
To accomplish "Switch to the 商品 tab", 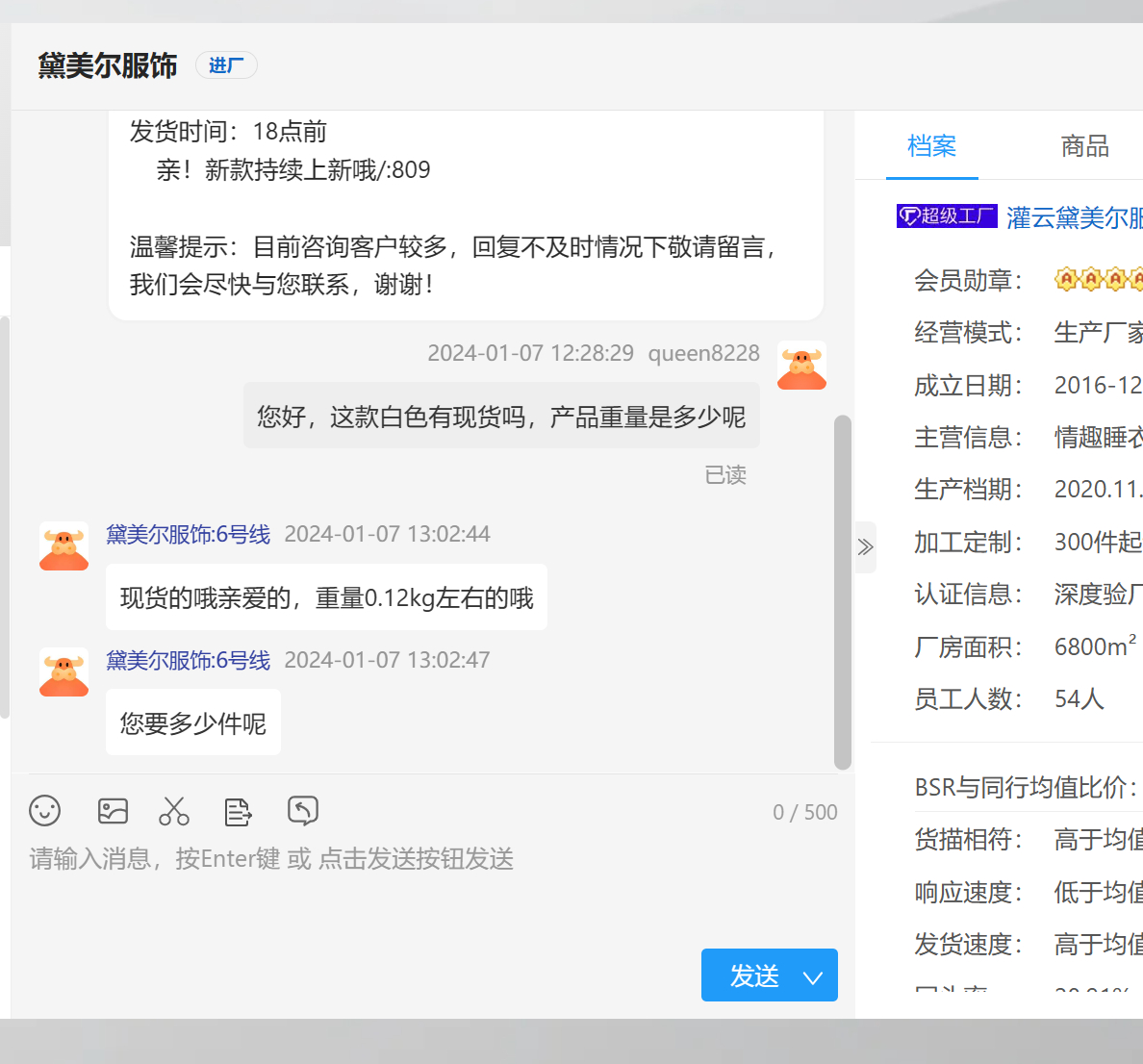I will [x=1084, y=146].
